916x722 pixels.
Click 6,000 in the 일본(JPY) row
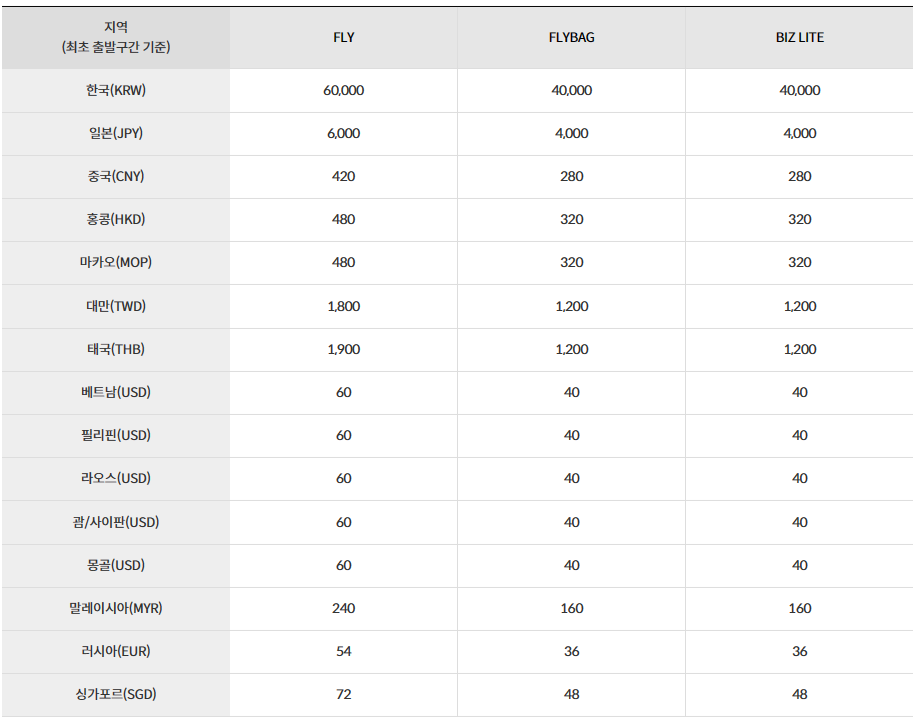(344, 133)
